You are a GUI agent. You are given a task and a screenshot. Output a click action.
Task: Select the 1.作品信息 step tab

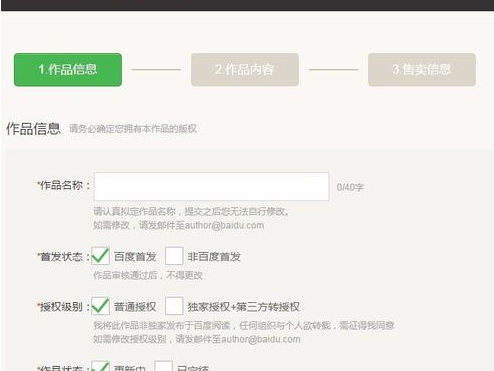tap(68, 70)
